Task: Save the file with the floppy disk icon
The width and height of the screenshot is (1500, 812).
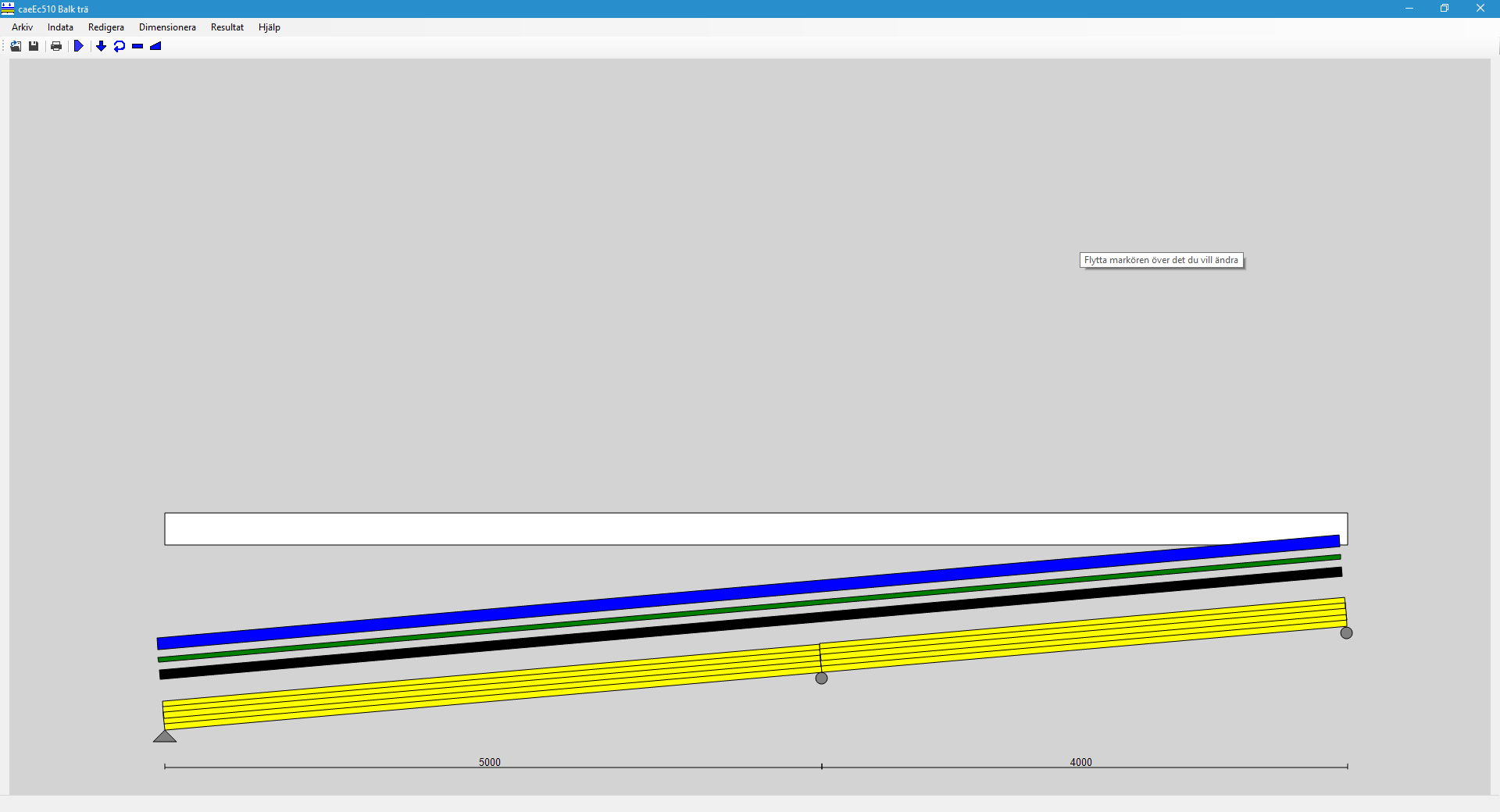Action: 34,46
